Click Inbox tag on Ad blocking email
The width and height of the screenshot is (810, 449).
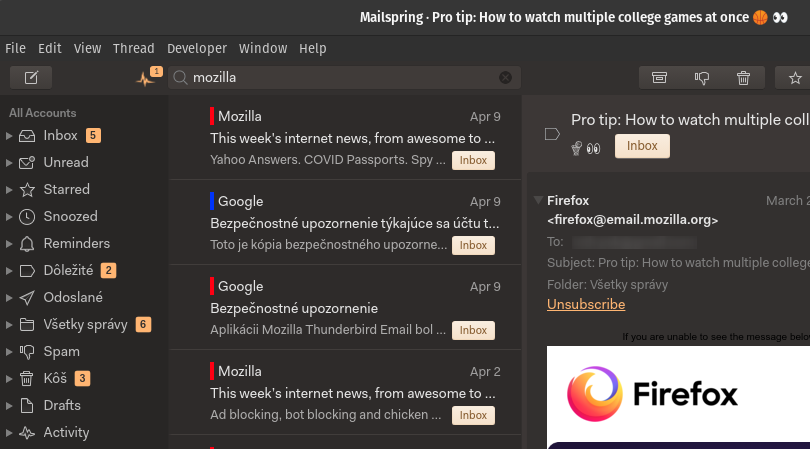(x=473, y=415)
